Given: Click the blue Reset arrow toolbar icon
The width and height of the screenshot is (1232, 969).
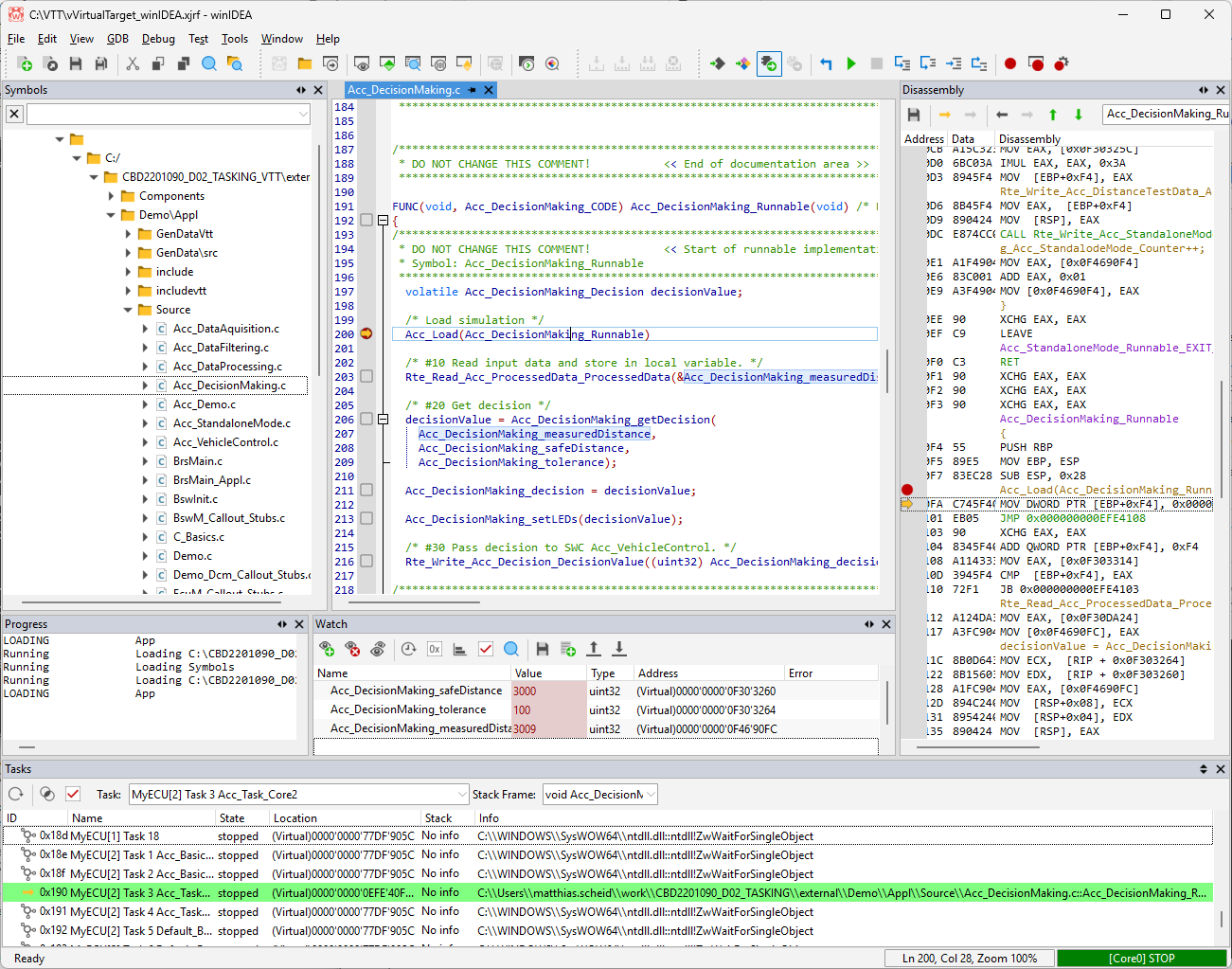Looking at the screenshot, I should tap(826, 63).
